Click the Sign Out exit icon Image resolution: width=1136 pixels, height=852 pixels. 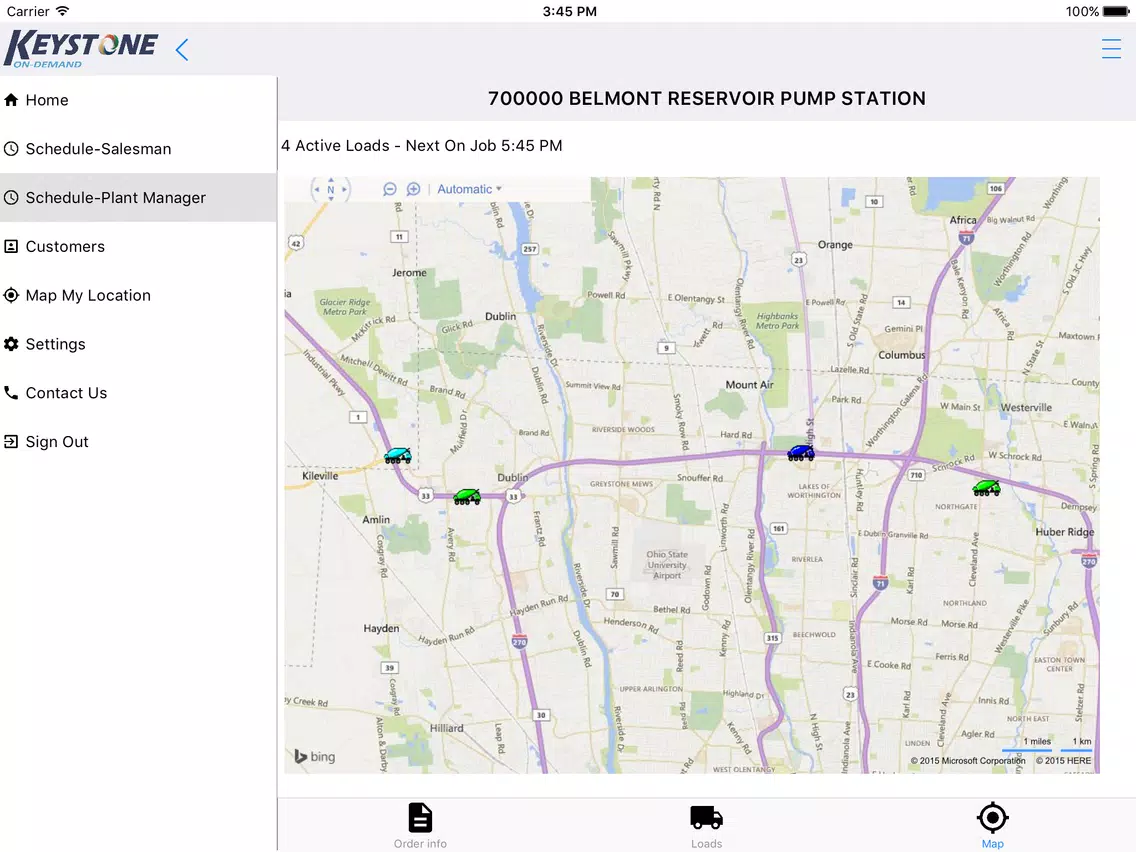(x=11, y=441)
